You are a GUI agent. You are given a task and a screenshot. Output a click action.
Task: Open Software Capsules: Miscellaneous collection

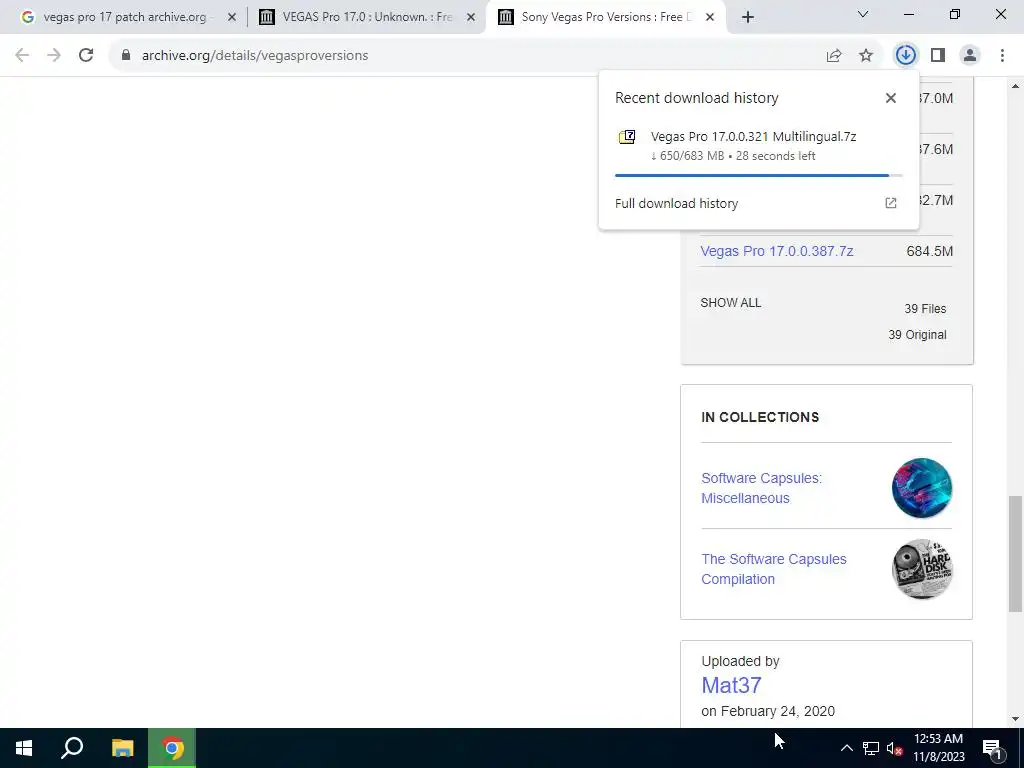(761, 488)
